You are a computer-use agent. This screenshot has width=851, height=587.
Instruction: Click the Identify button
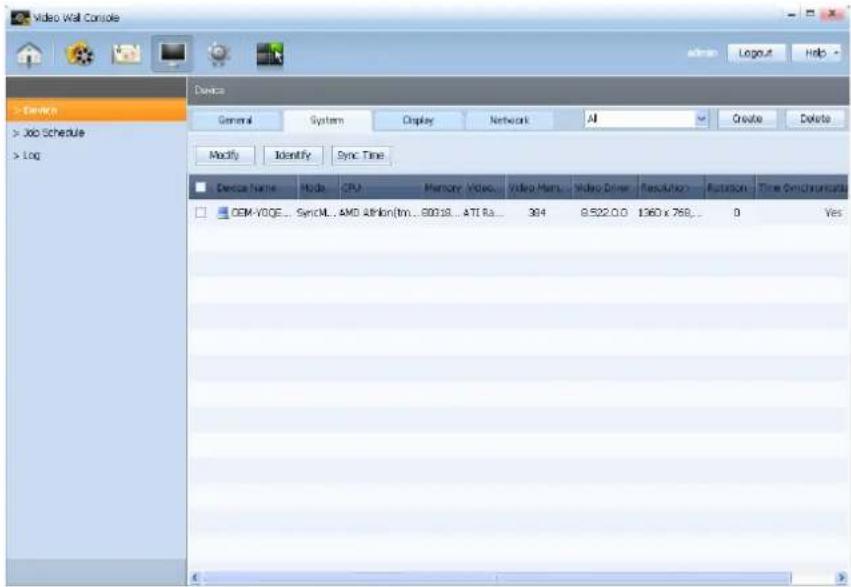[293, 155]
